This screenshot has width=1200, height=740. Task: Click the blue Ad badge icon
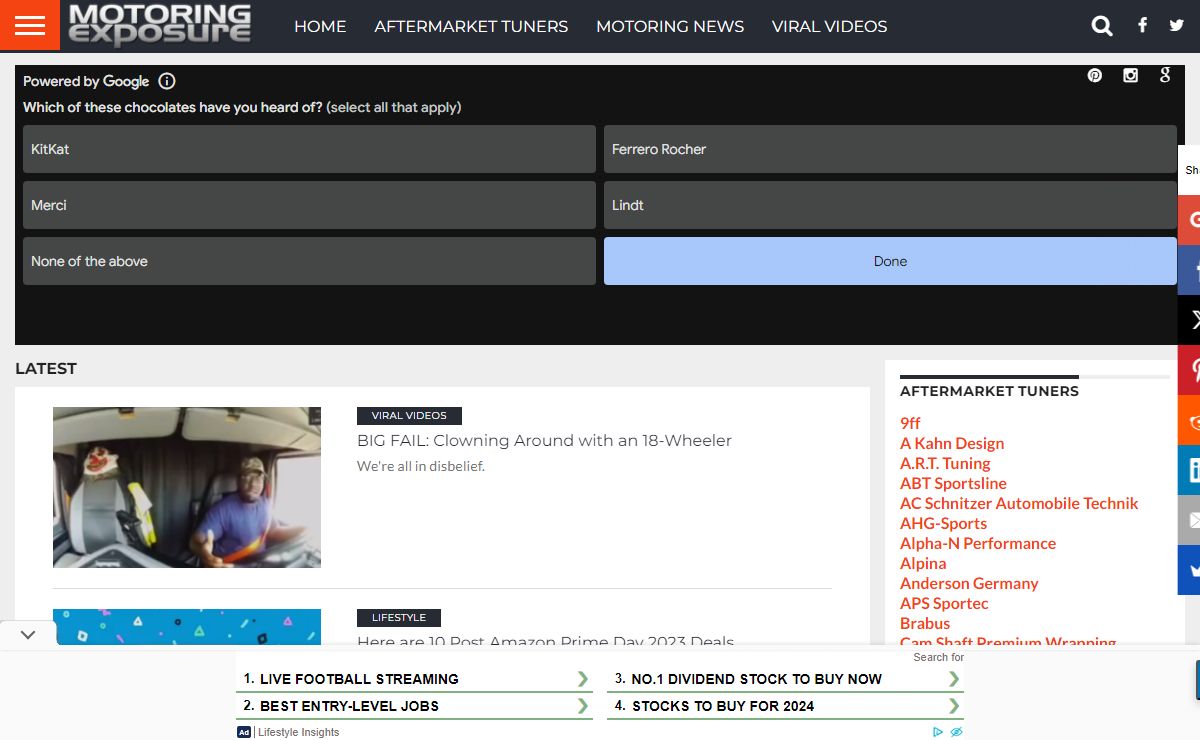(x=244, y=732)
